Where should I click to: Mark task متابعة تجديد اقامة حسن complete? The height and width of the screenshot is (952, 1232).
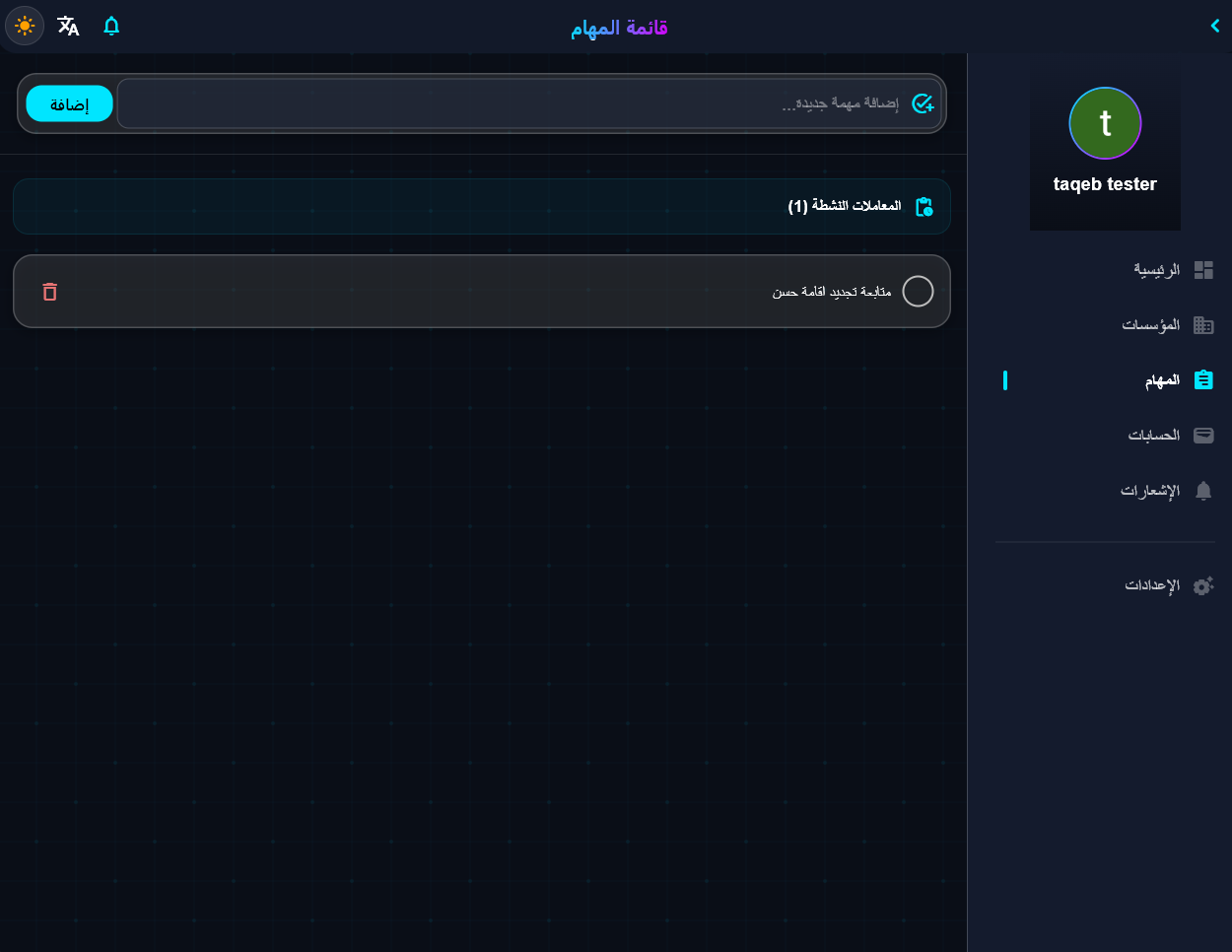coord(918,292)
